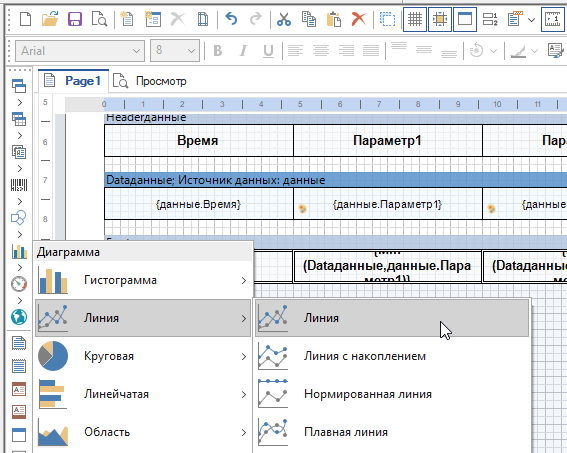Screen dimensions: 567x453
Task: Toggle Bold formatting
Action: point(218,51)
